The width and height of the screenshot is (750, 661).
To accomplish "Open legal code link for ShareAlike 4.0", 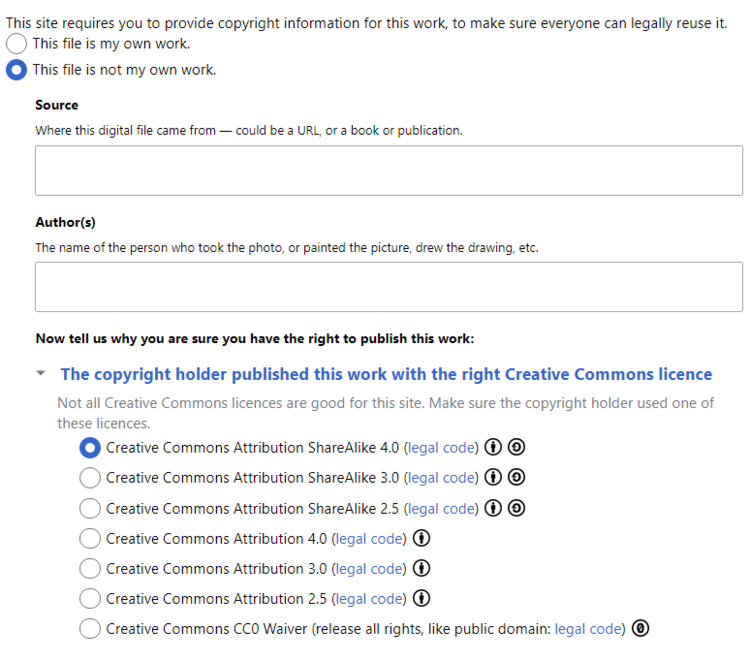I will click(441, 448).
